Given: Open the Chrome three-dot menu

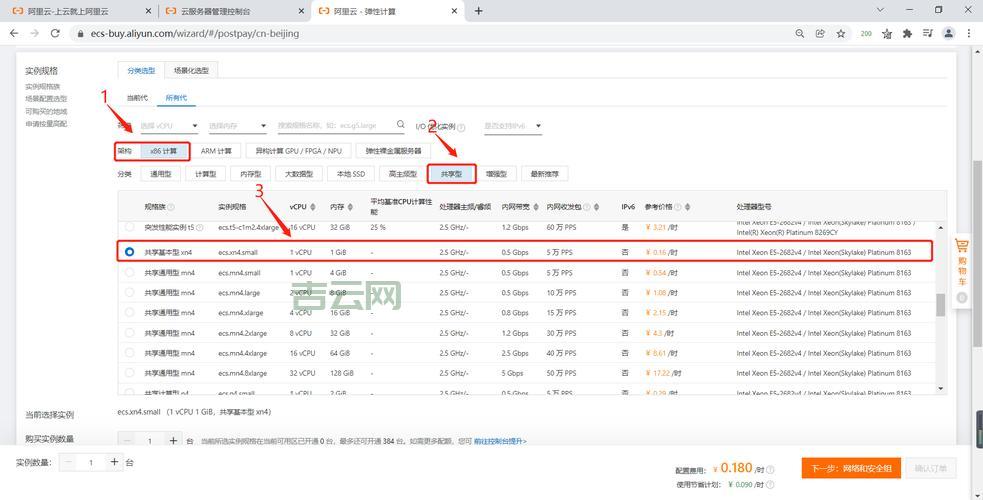Looking at the screenshot, I should 969,34.
